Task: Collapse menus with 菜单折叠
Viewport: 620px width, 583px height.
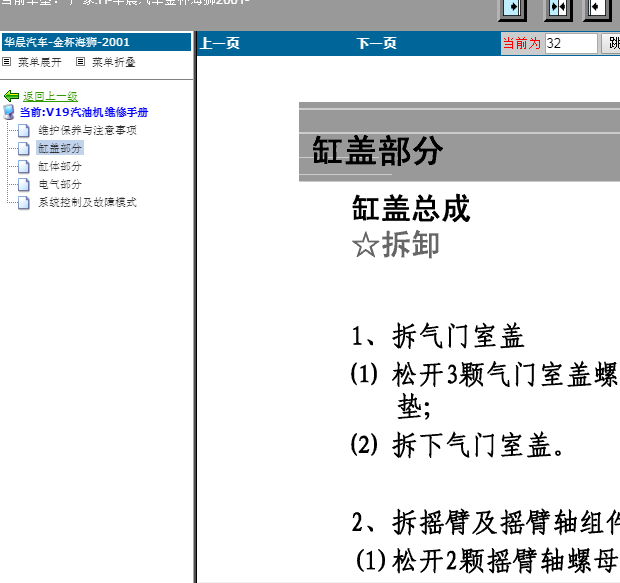Action: coord(114,62)
